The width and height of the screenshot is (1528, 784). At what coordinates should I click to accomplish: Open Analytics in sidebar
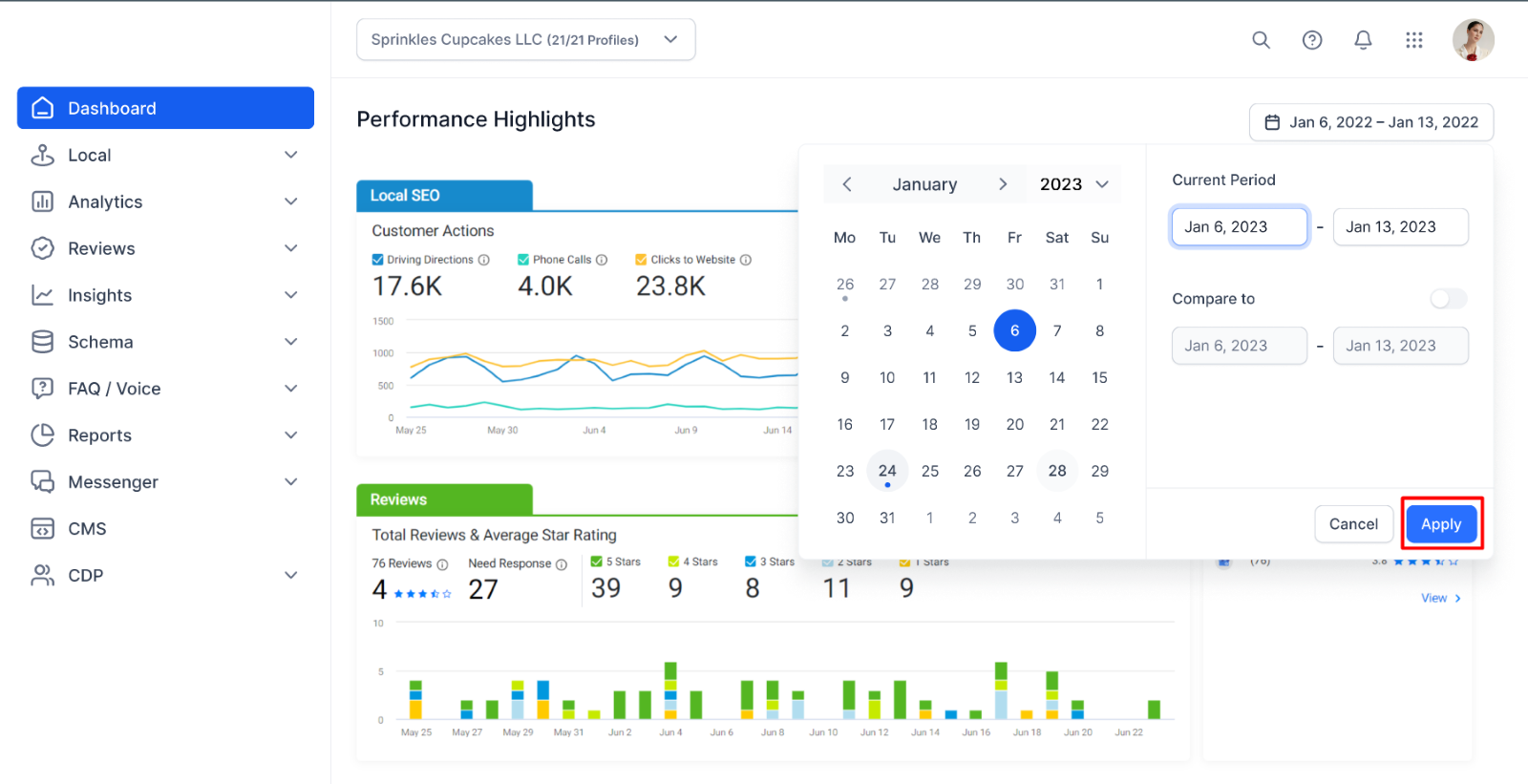[165, 201]
